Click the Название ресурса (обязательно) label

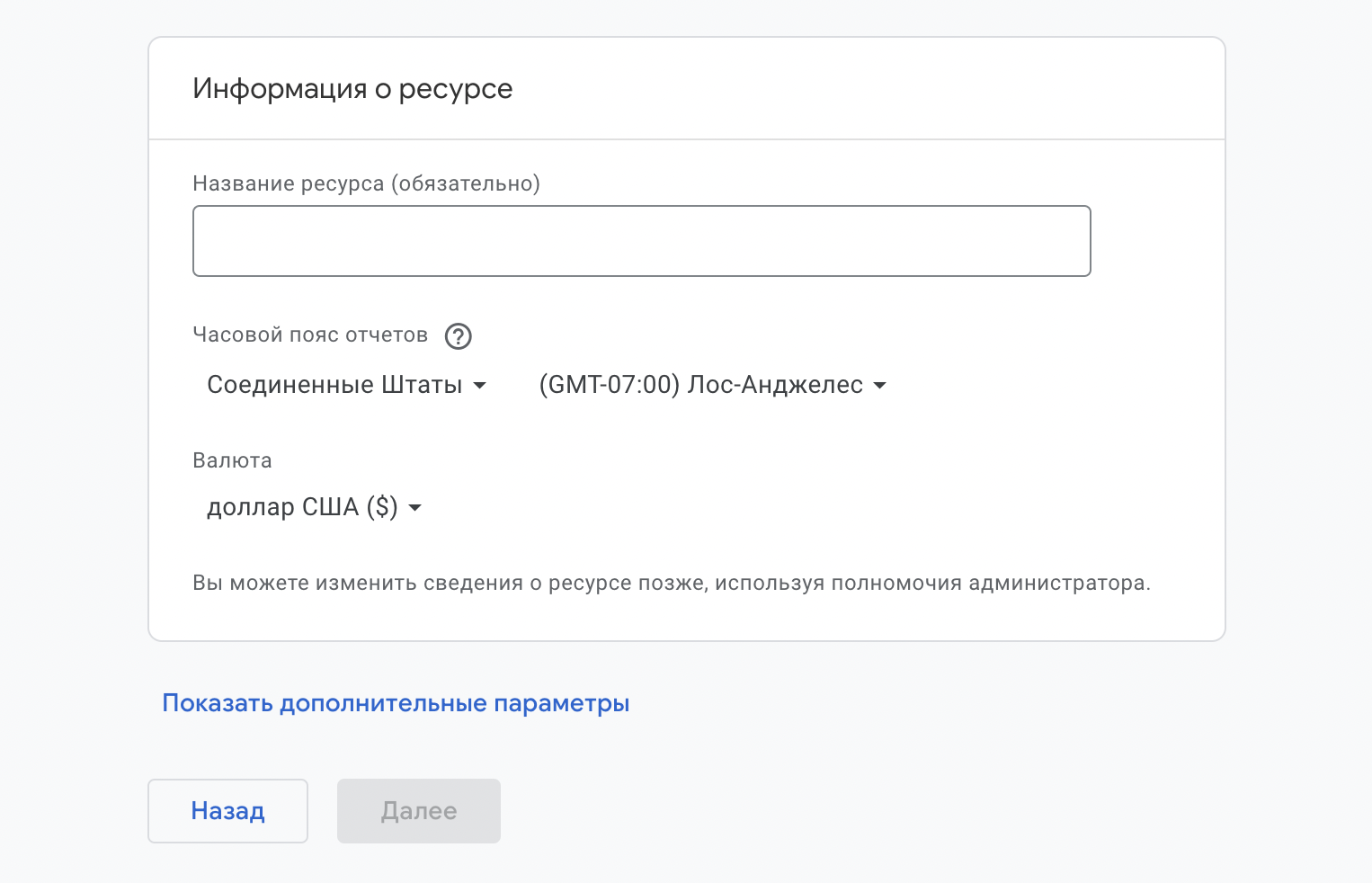[x=366, y=183]
